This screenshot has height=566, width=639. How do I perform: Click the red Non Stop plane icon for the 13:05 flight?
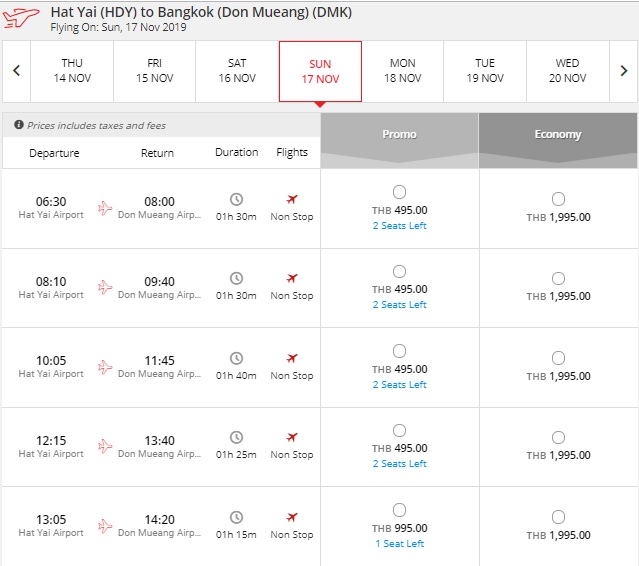[292, 517]
